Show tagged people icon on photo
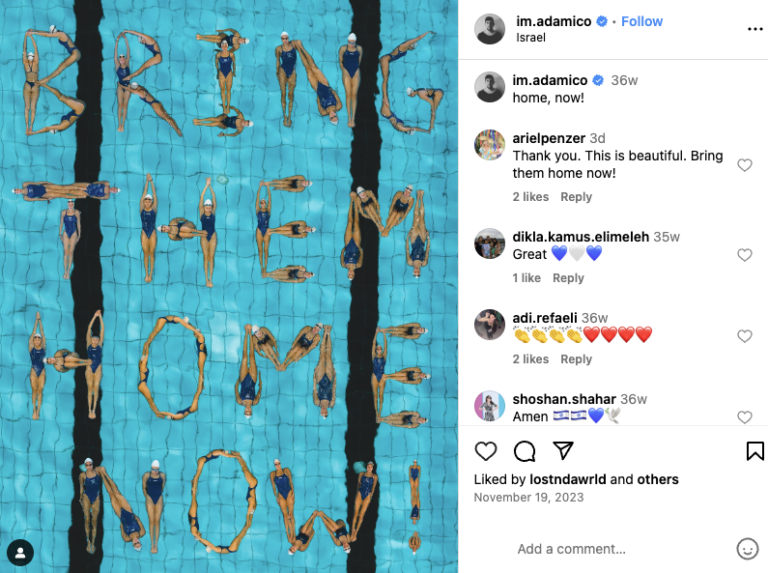Screen dimensions: 768x573 pyautogui.click(x=20, y=553)
